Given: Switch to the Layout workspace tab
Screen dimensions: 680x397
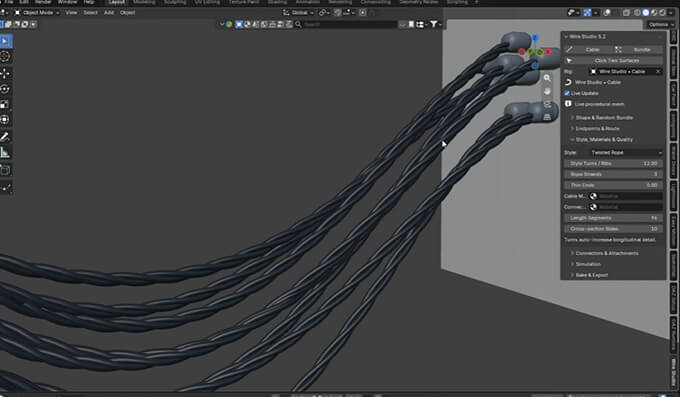Looking at the screenshot, I should tap(117, 2).
